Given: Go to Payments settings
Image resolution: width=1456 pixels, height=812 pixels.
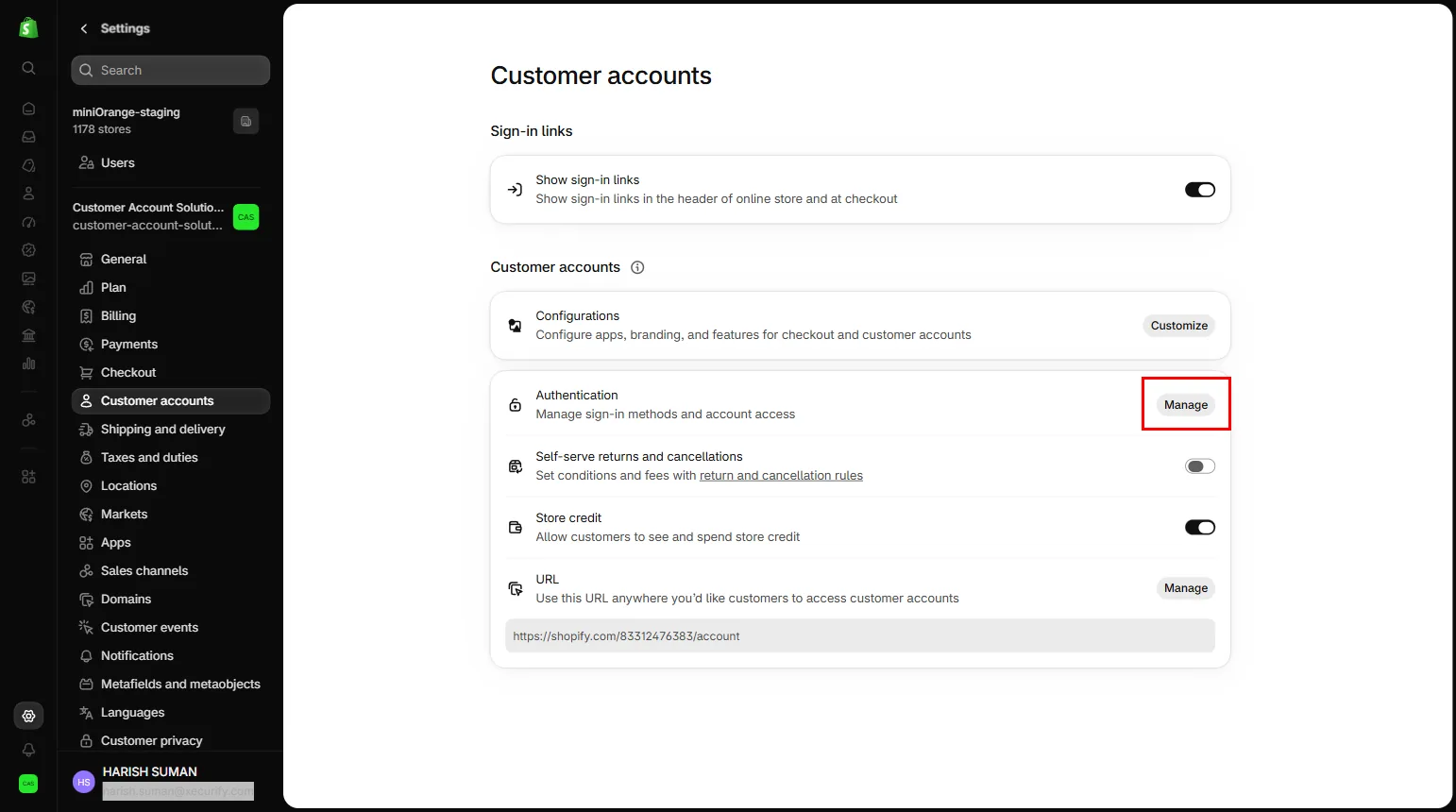Looking at the screenshot, I should 171,344.
